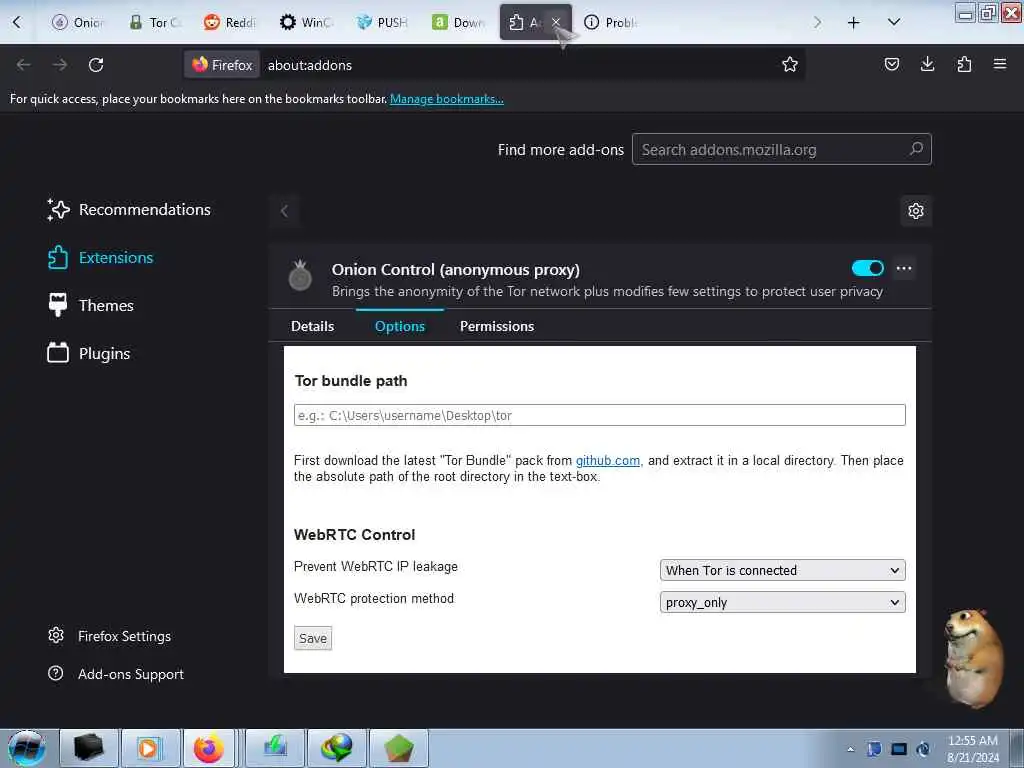Select Extensions in the sidebar
The width and height of the screenshot is (1024, 768).
coord(101,257)
